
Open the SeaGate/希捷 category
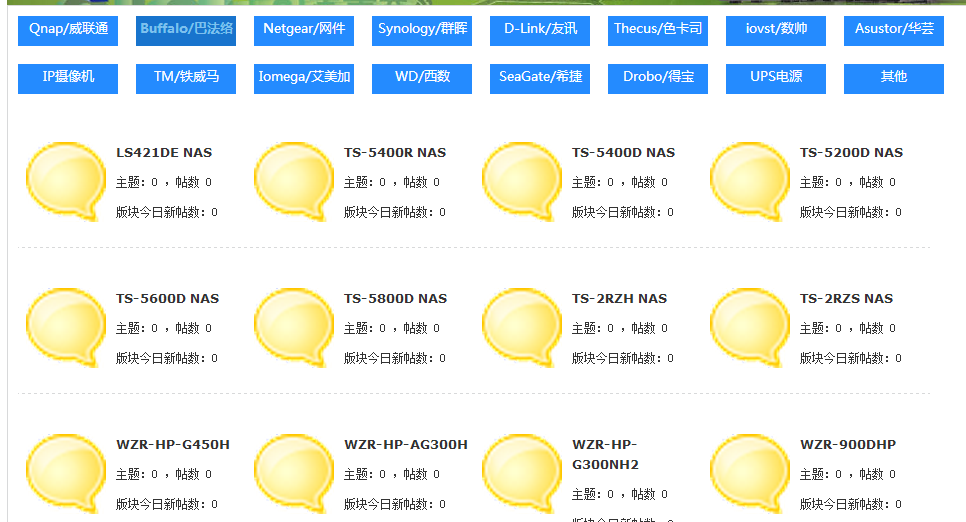540,79
